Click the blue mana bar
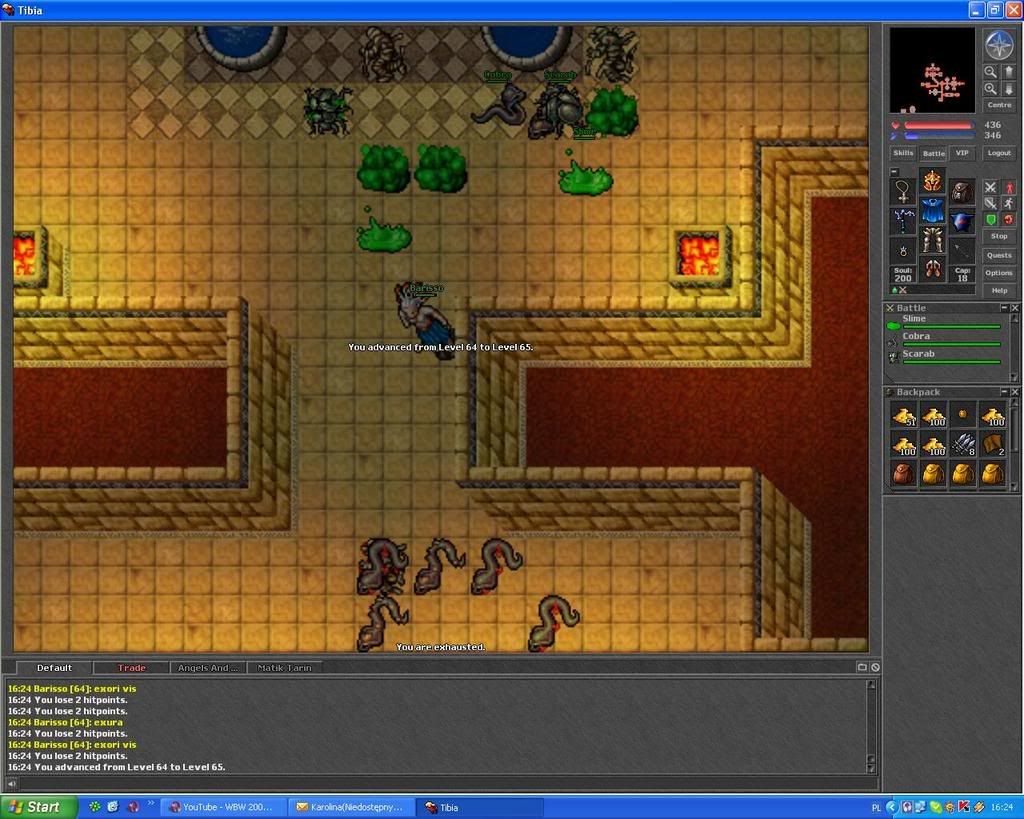 point(938,136)
